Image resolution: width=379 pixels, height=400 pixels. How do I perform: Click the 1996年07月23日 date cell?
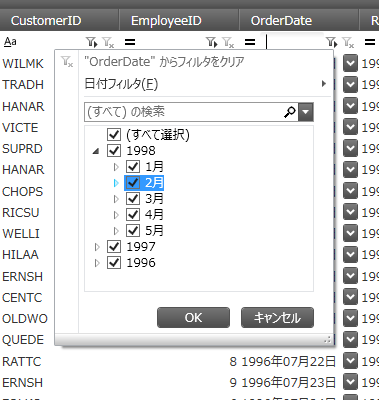[289, 382]
